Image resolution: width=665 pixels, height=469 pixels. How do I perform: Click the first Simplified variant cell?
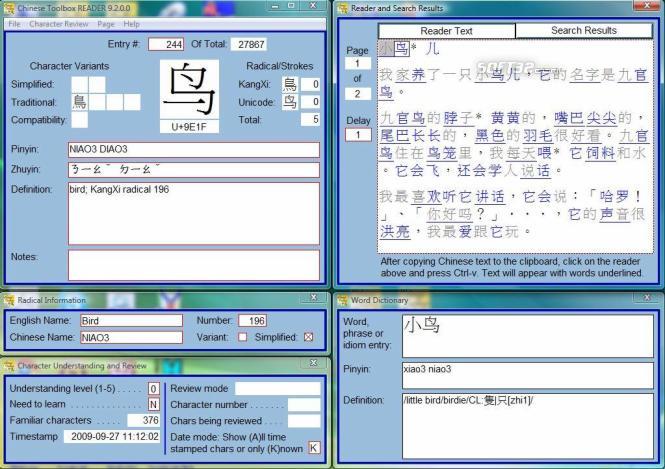(80, 84)
